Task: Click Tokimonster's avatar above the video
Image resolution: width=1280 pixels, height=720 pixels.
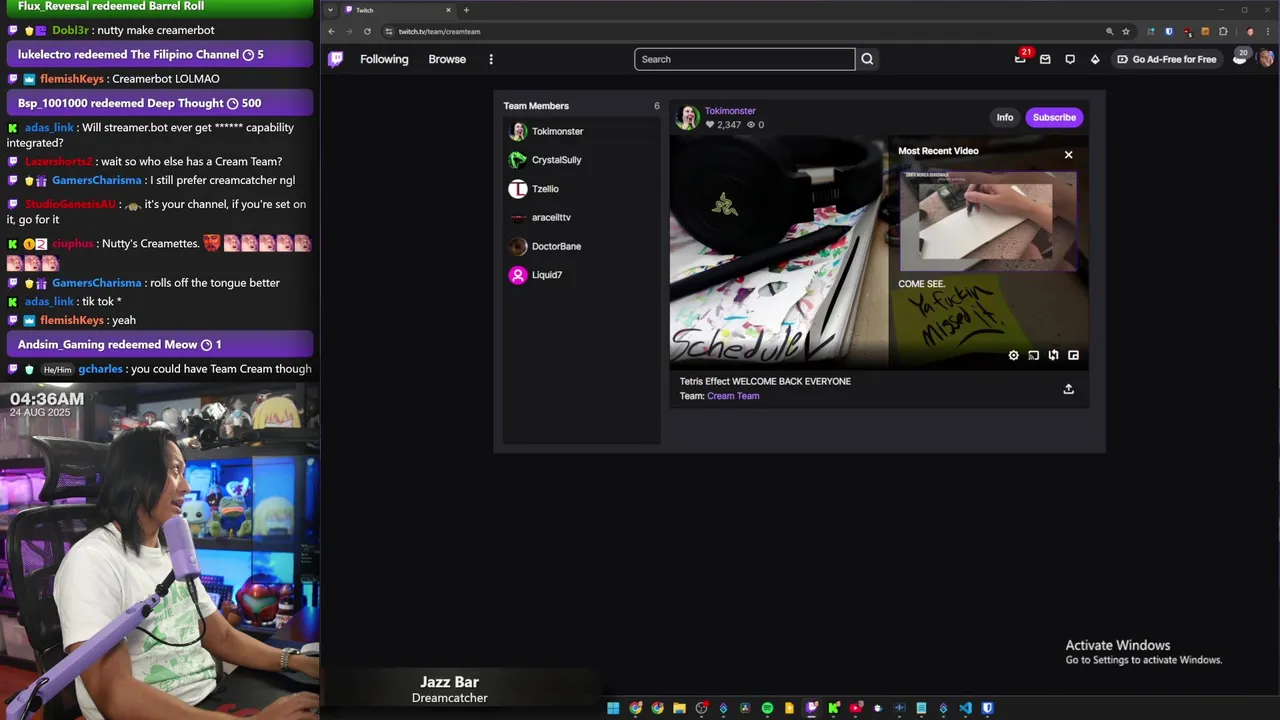Action: click(688, 117)
